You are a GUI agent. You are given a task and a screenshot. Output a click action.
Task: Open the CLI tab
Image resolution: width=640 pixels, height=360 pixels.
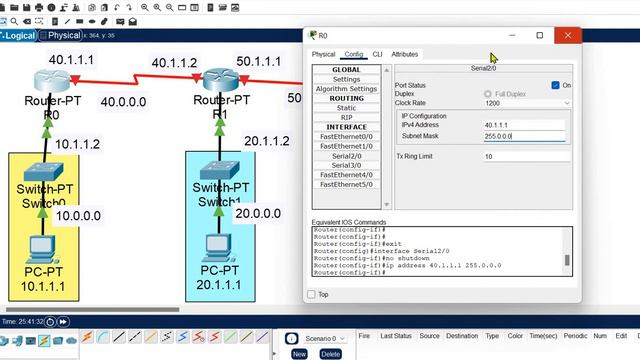pos(377,54)
